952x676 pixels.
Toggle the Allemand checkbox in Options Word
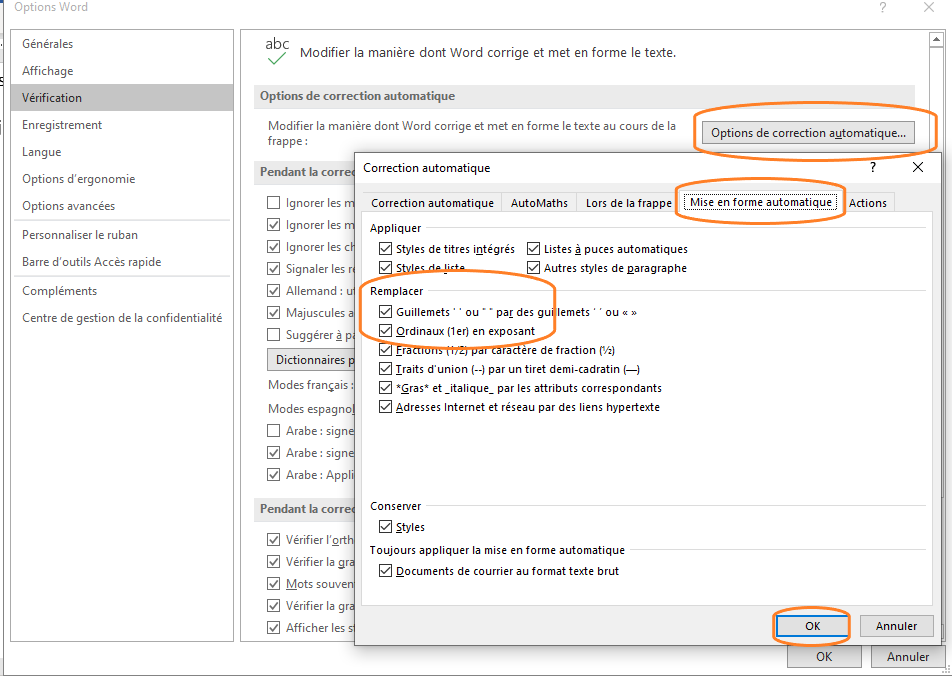(x=274, y=290)
